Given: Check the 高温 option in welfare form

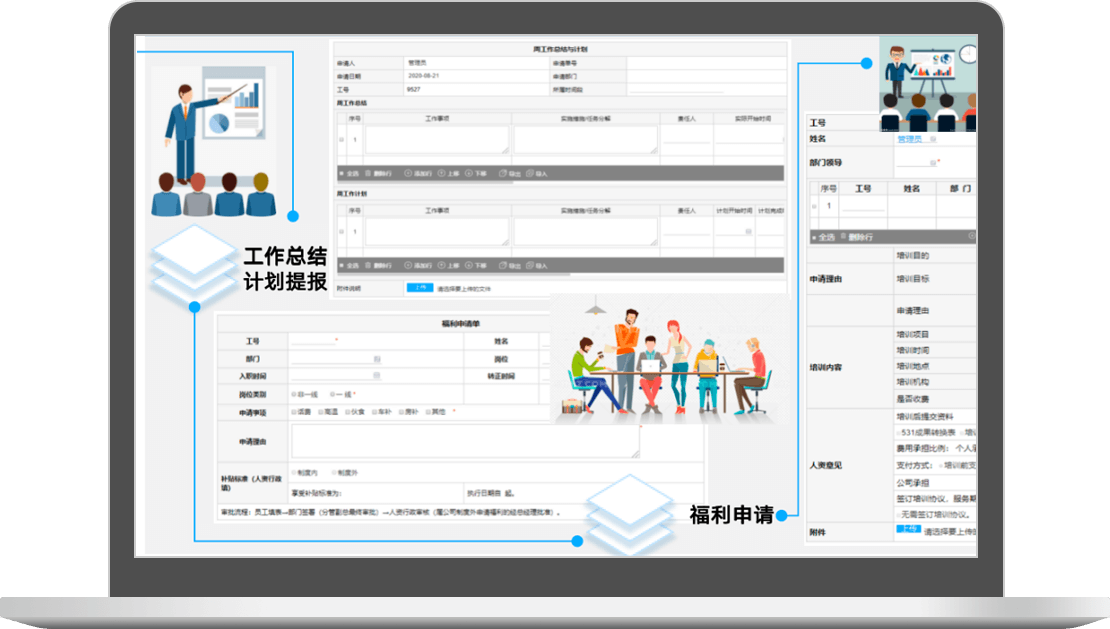Looking at the screenshot, I should tap(320, 411).
